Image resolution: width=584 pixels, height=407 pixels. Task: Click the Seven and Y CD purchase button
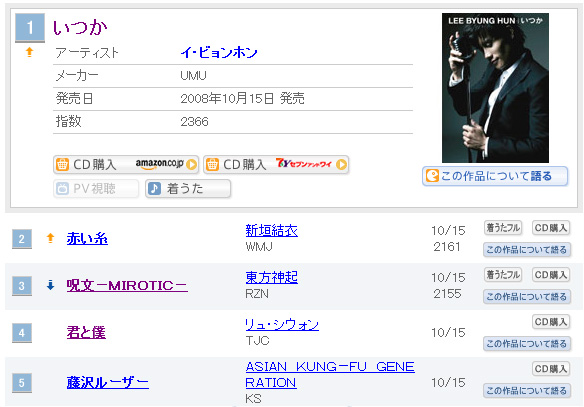pyautogui.click(x=276, y=164)
